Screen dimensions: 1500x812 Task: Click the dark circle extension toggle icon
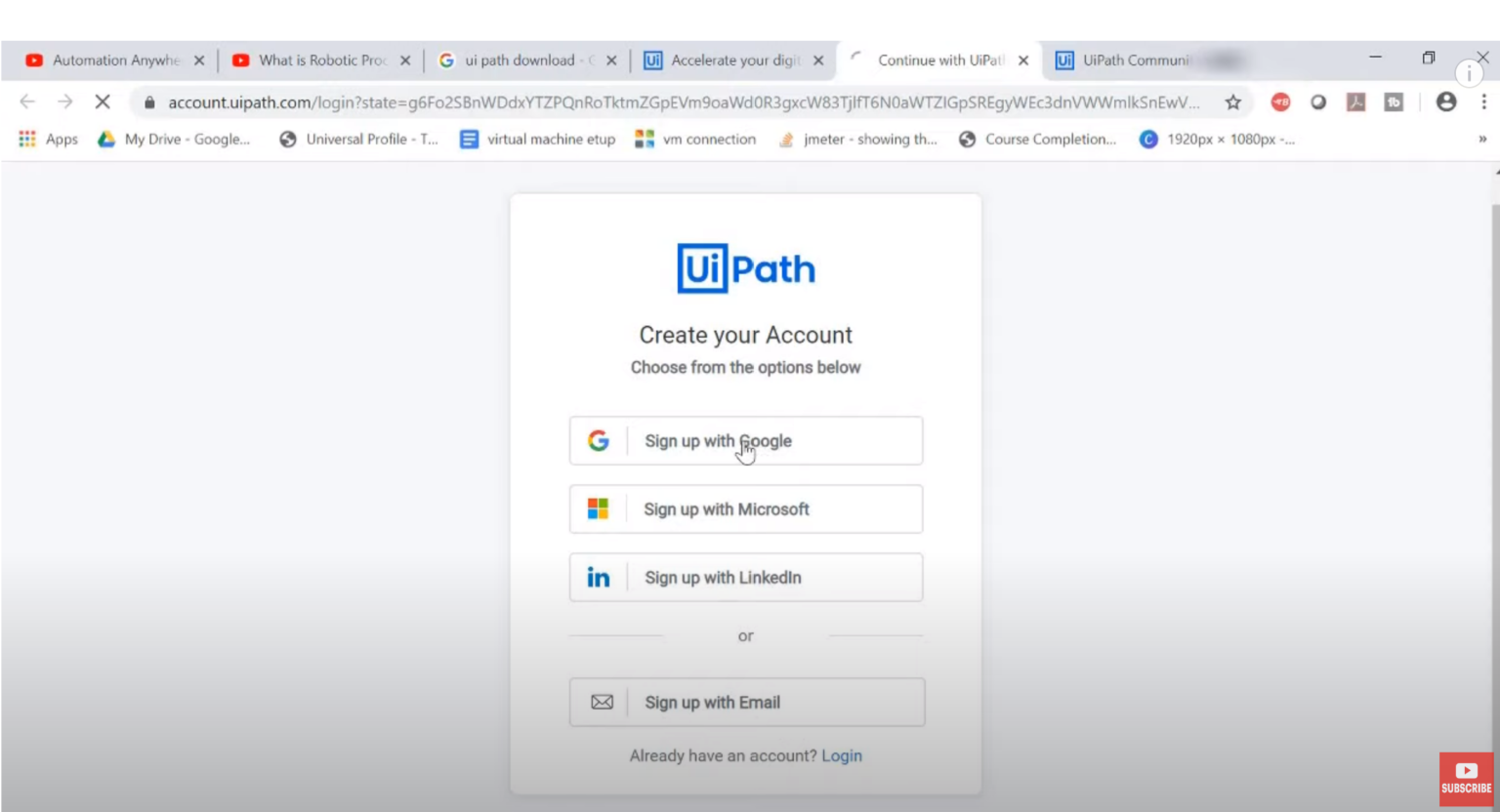[1318, 101]
